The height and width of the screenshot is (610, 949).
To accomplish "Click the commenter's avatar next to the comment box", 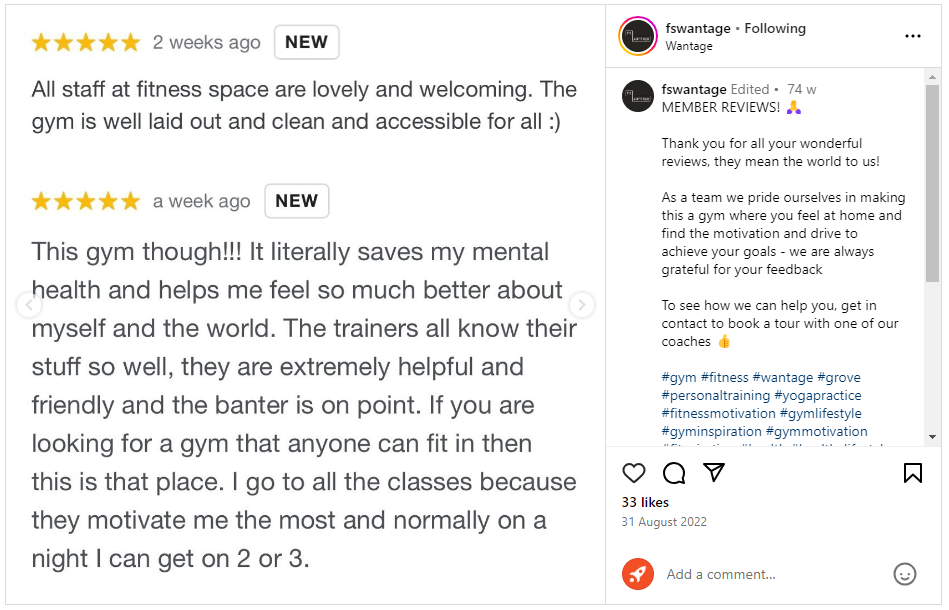I will (638, 574).
